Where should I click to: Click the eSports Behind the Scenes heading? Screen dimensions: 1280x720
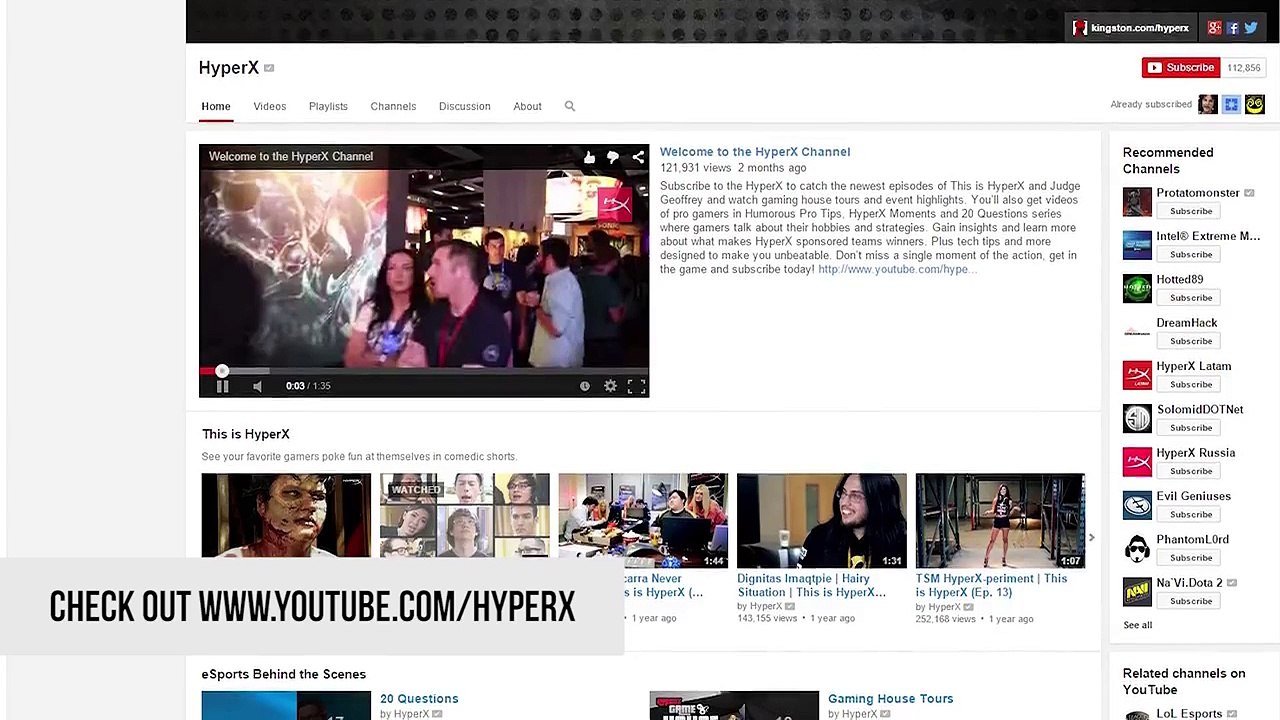pyautogui.click(x=284, y=674)
